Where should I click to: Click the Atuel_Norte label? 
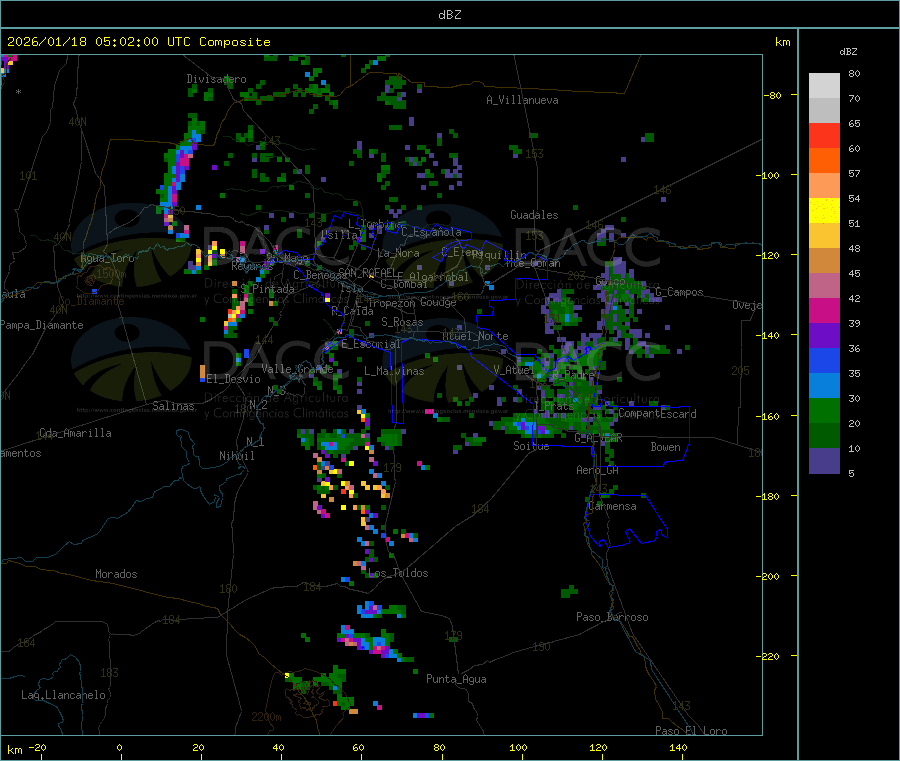(475, 336)
